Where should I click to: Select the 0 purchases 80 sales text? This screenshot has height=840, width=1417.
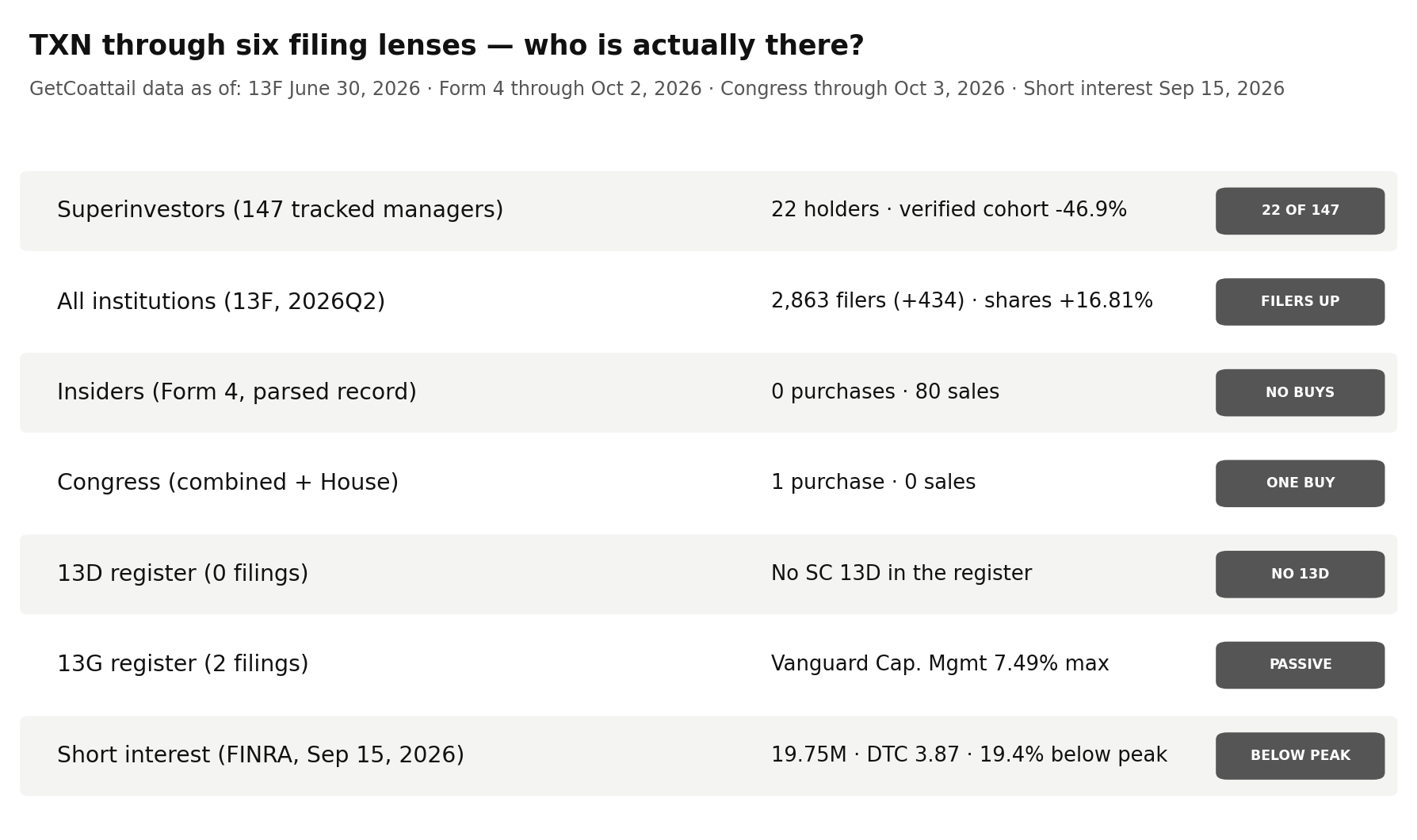pos(885,392)
